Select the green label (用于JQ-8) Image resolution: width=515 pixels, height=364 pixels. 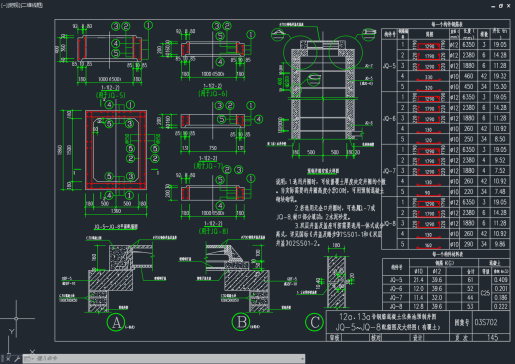213,231
